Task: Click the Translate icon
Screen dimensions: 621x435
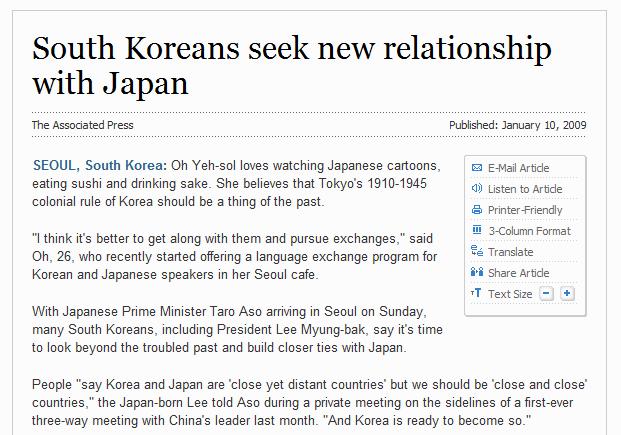Action: (x=477, y=251)
